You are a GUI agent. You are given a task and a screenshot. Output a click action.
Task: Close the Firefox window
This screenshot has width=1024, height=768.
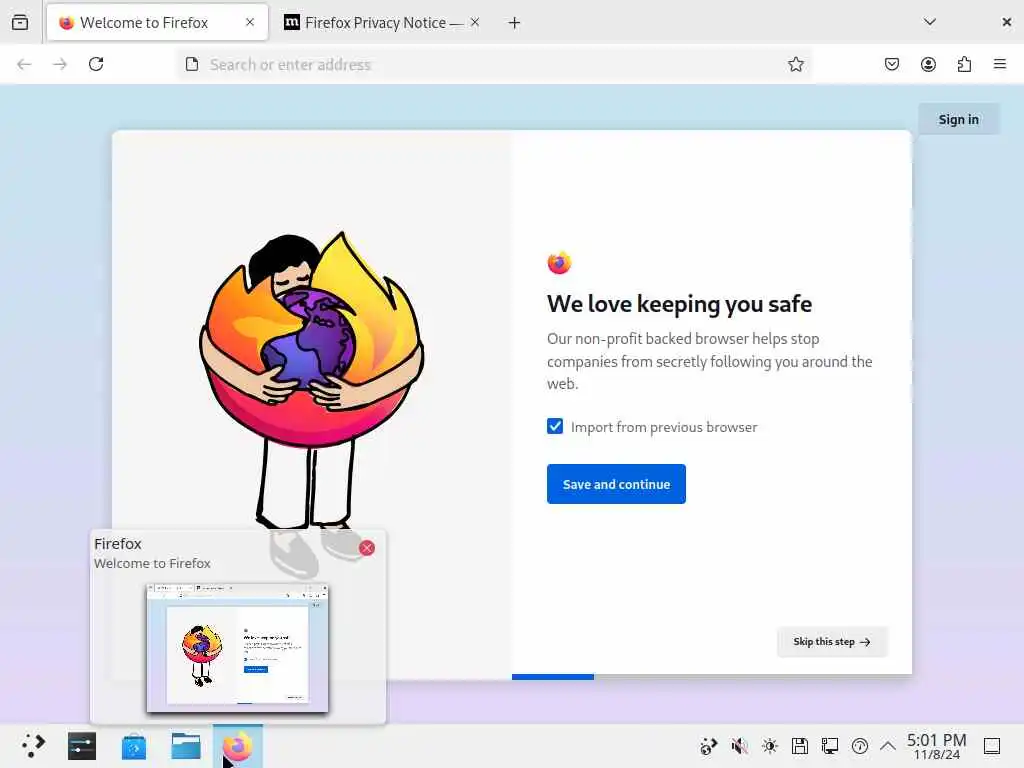(x=1006, y=22)
